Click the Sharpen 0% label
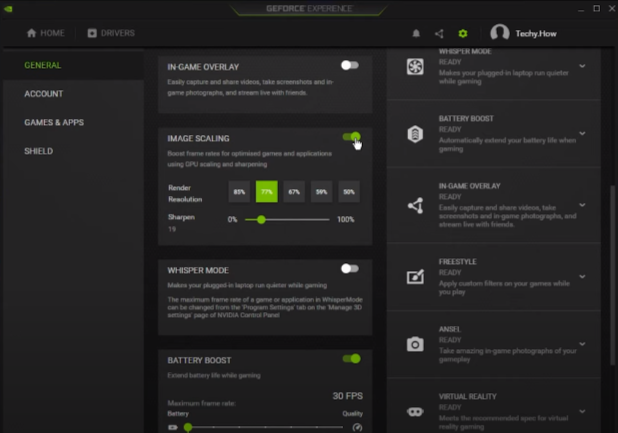The width and height of the screenshot is (618, 433). [x=232, y=219]
